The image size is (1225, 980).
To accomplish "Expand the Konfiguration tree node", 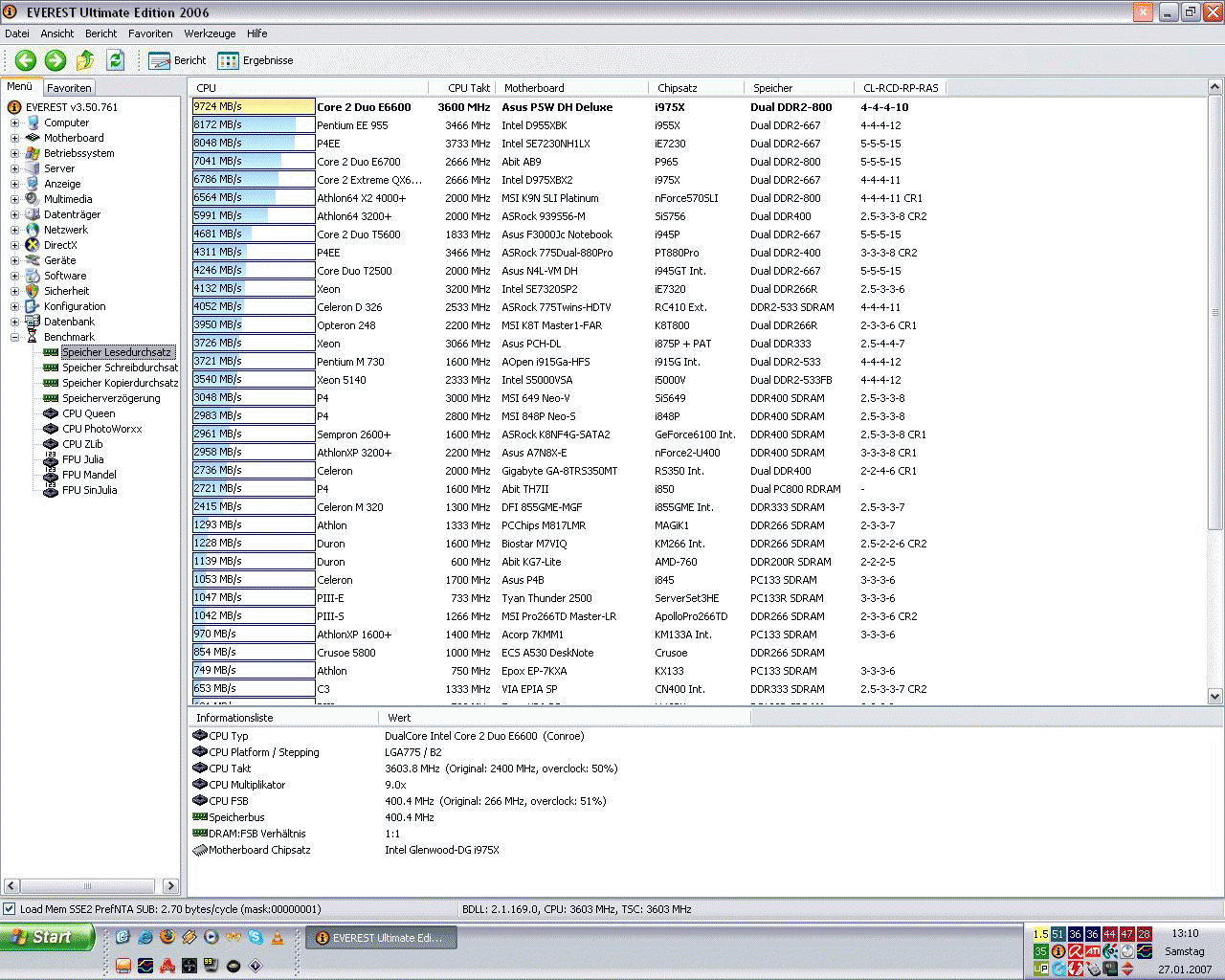I will click(x=14, y=306).
